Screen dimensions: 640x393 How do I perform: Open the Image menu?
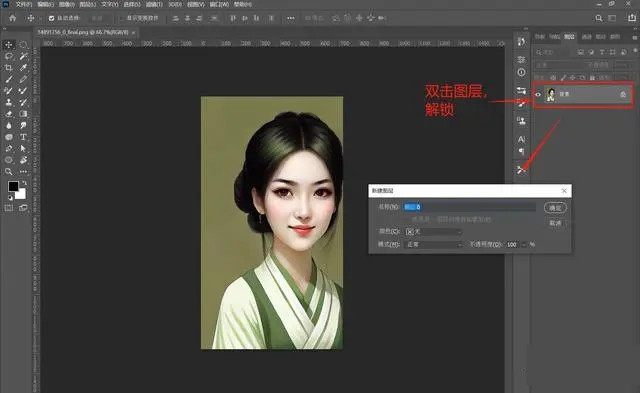pos(67,4)
